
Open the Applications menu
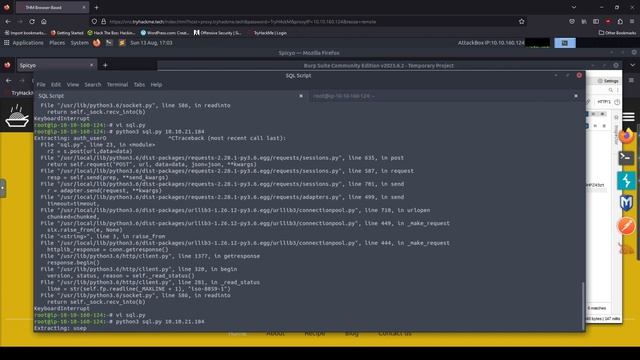pos(28,42)
